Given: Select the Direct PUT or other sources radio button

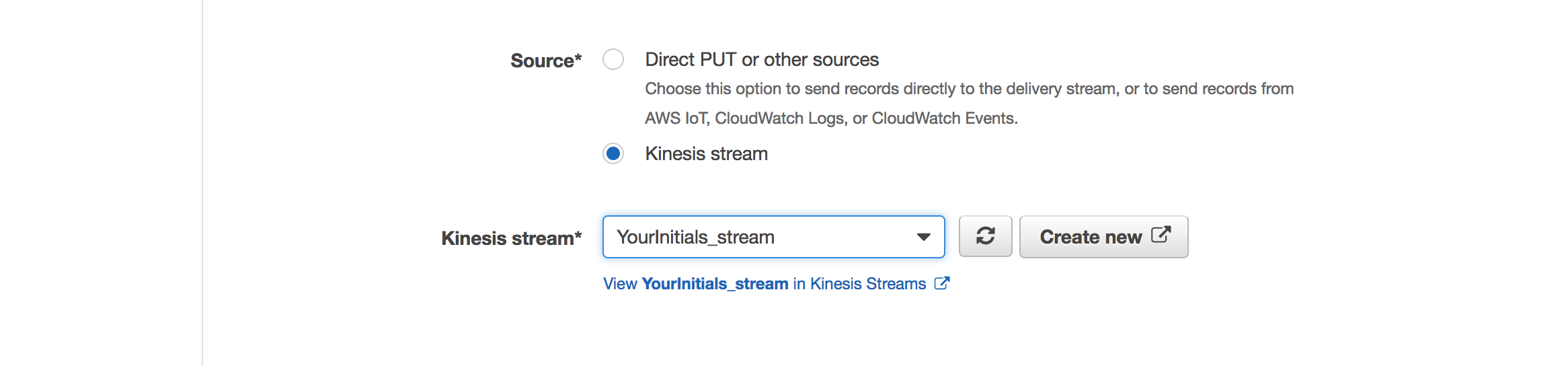Looking at the screenshot, I should tap(613, 59).
